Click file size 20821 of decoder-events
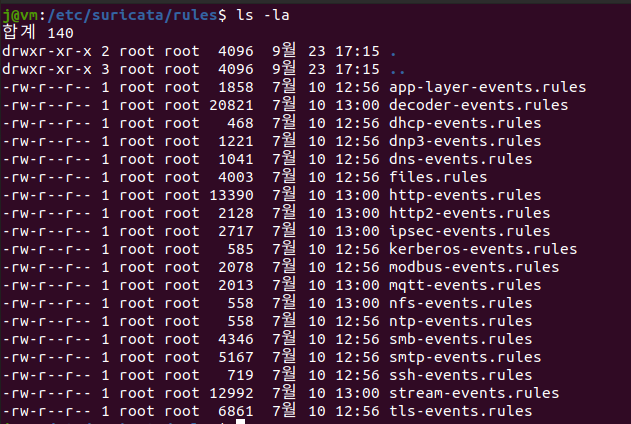 [231, 105]
